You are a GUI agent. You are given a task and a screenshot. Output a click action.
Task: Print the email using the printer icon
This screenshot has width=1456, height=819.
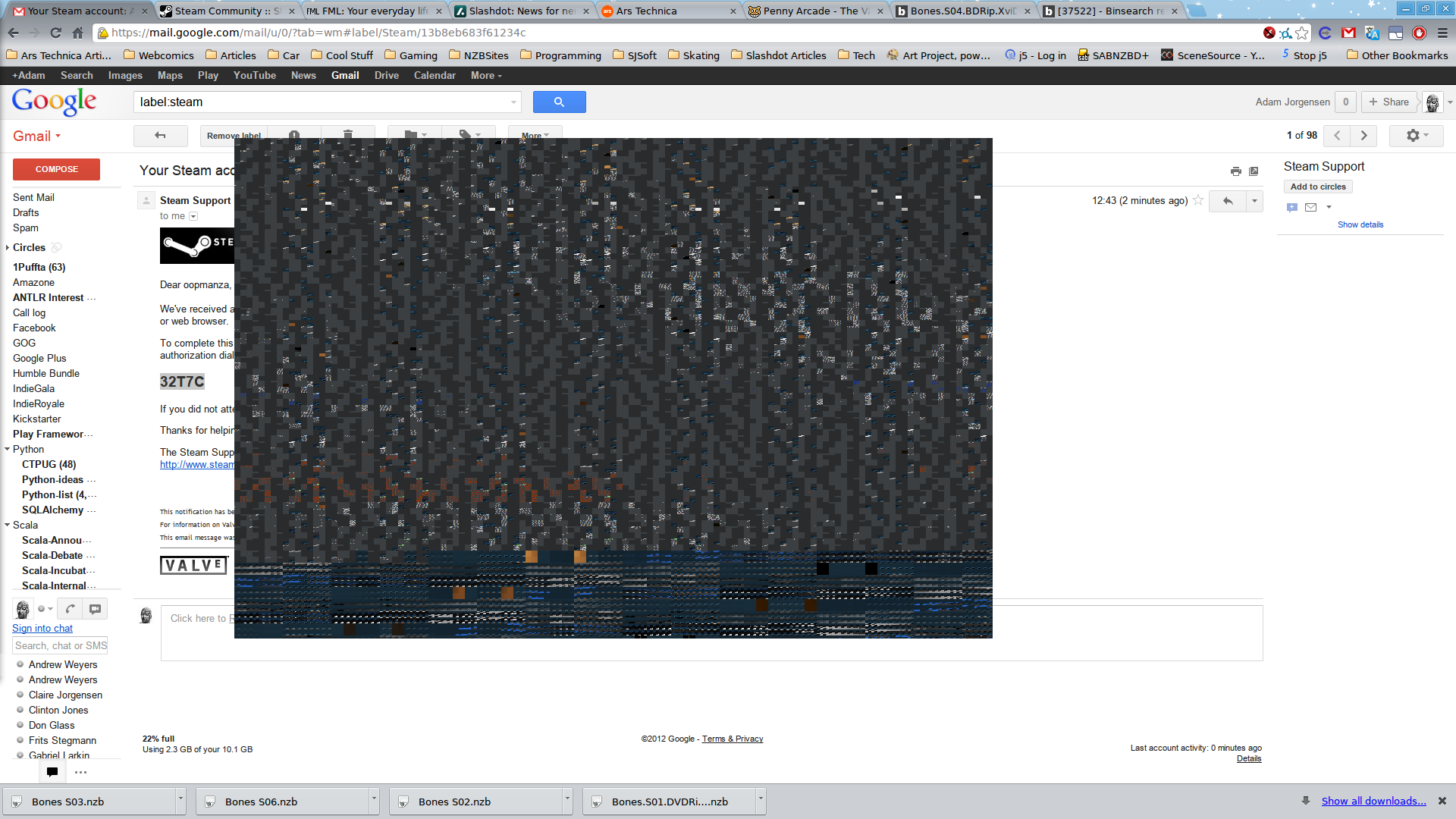pyautogui.click(x=1235, y=171)
